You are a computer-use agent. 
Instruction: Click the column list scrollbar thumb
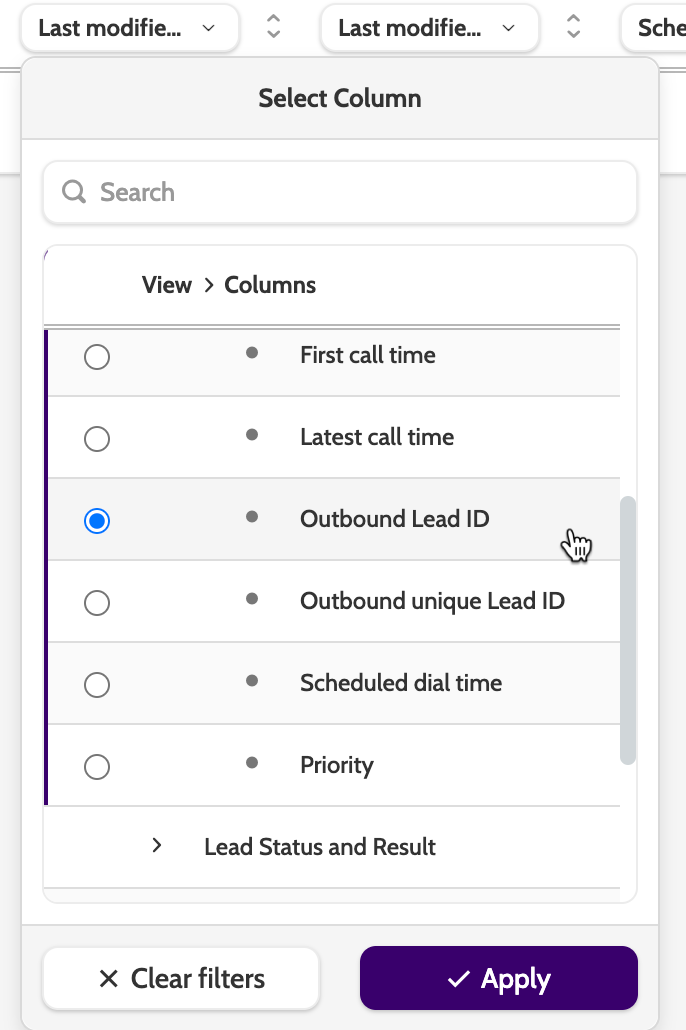coord(628,630)
